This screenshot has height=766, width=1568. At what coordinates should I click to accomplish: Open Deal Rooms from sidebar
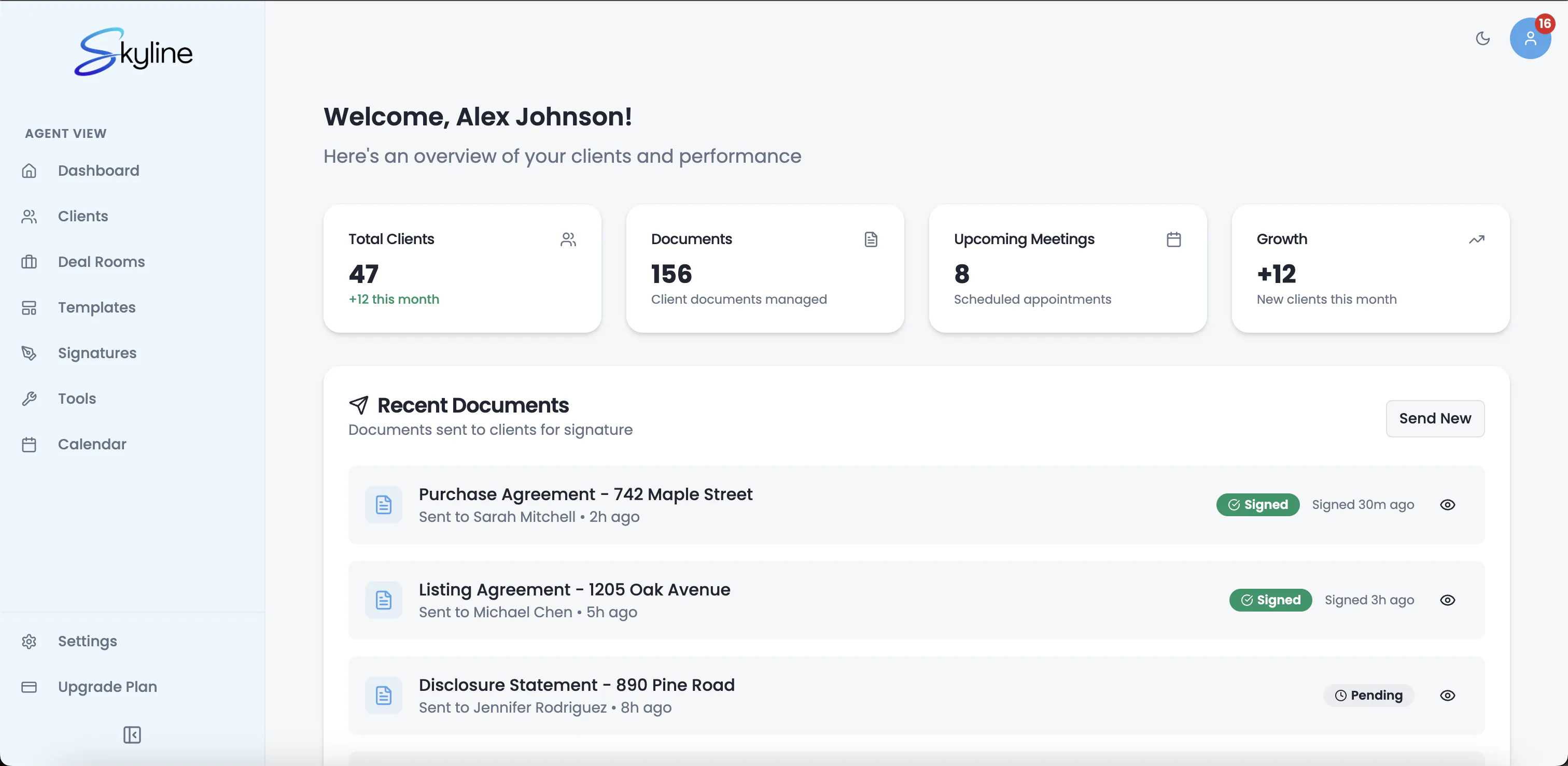point(101,262)
